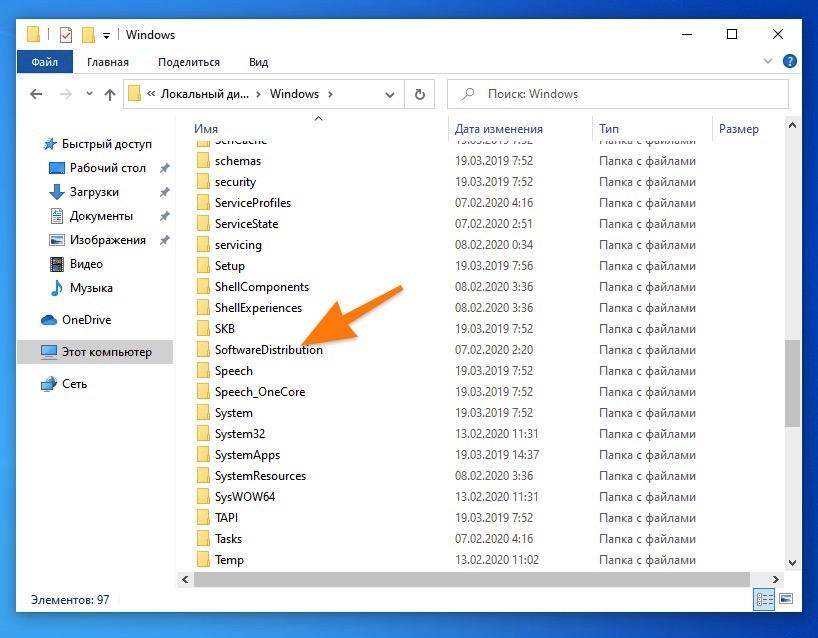Select the Tasks folder icon
The image size is (818, 638).
(x=203, y=538)
